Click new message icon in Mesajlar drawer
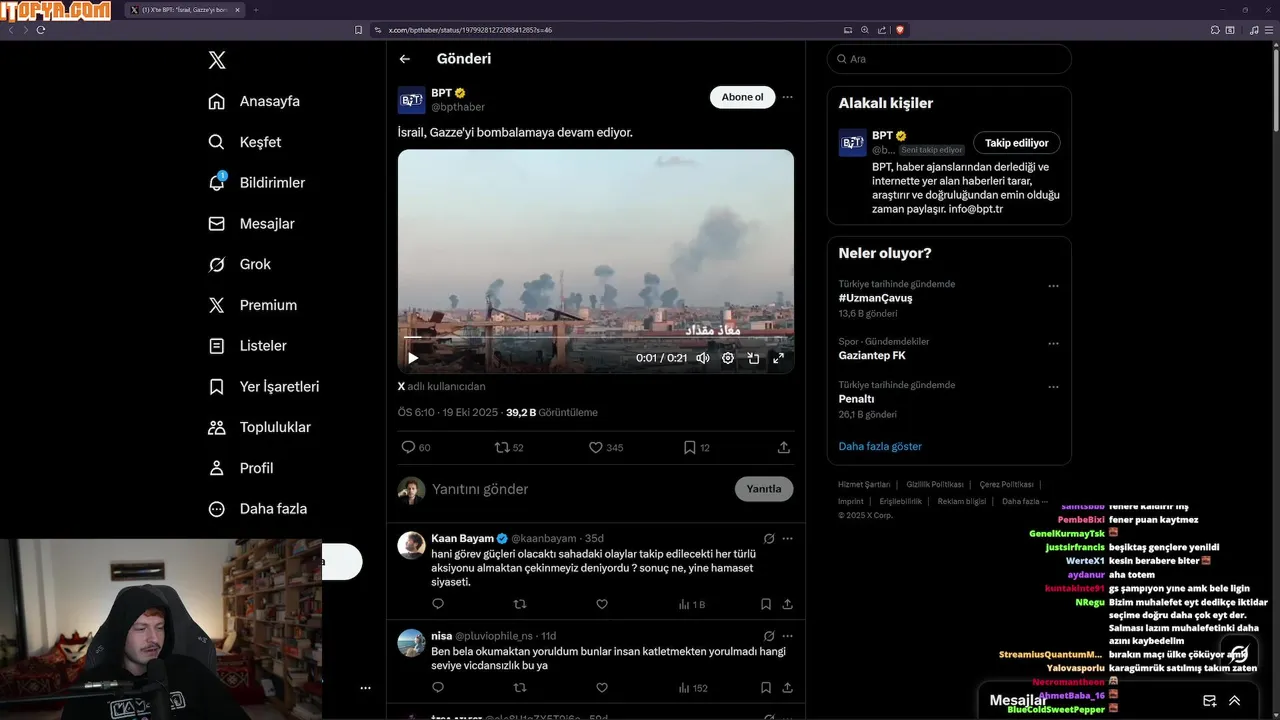Viewport: 1280px width, 720px height. click(1209, 701)
